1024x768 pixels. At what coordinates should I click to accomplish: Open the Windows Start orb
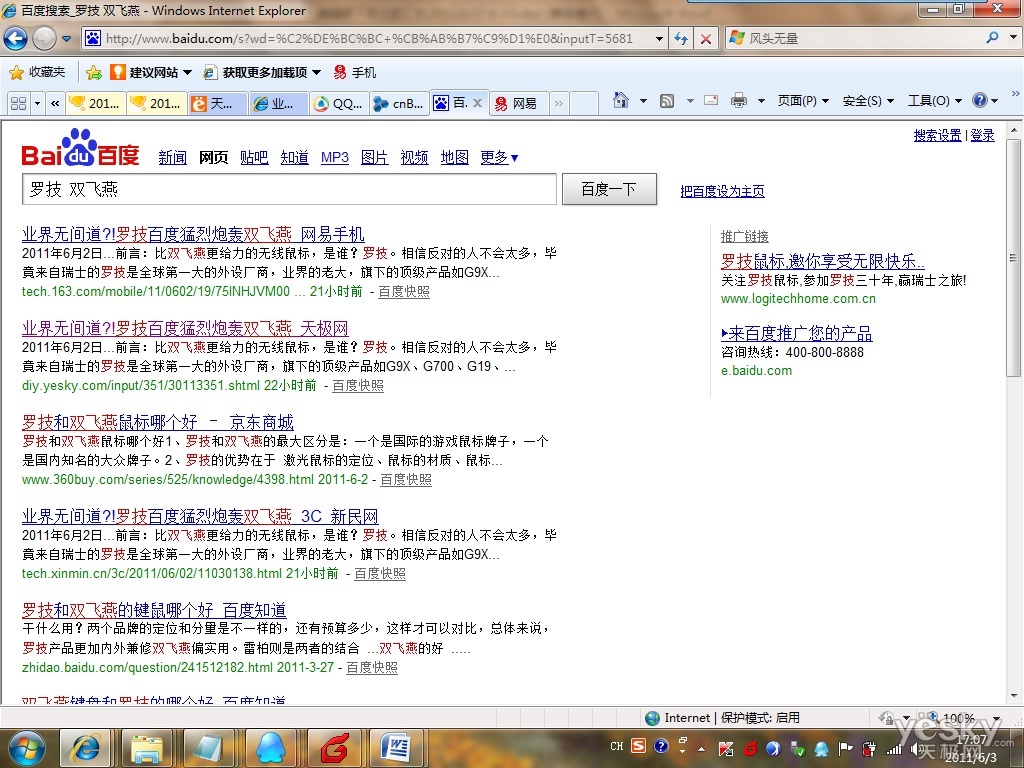(x=25, y=748)
